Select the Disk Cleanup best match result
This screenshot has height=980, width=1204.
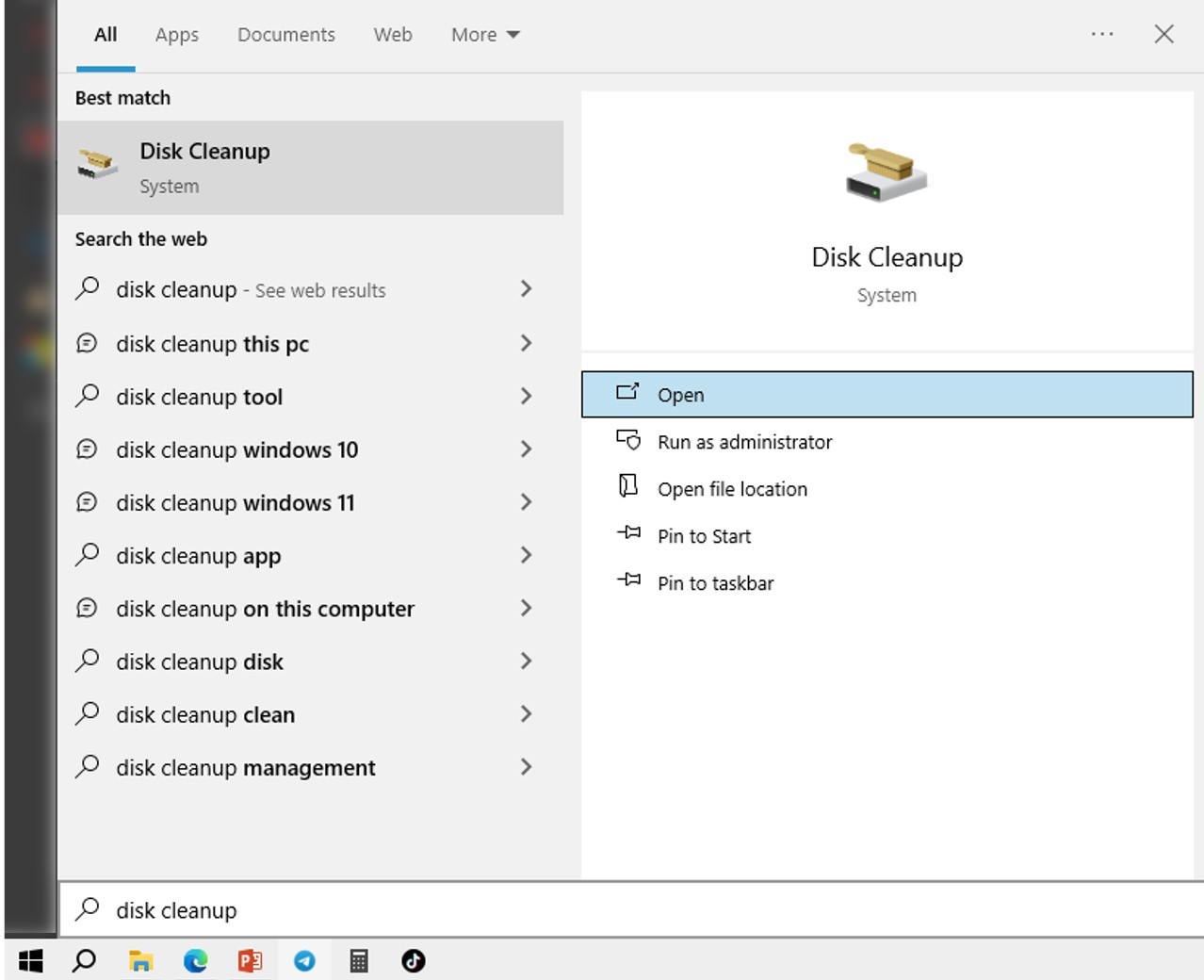(x=311, y=168)
